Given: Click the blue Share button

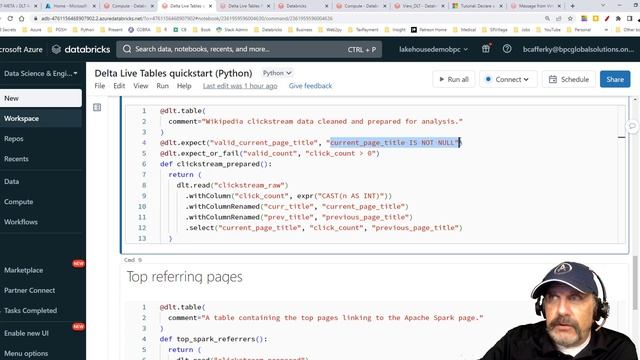Looking at the screenshot, I should pos(615,79).
